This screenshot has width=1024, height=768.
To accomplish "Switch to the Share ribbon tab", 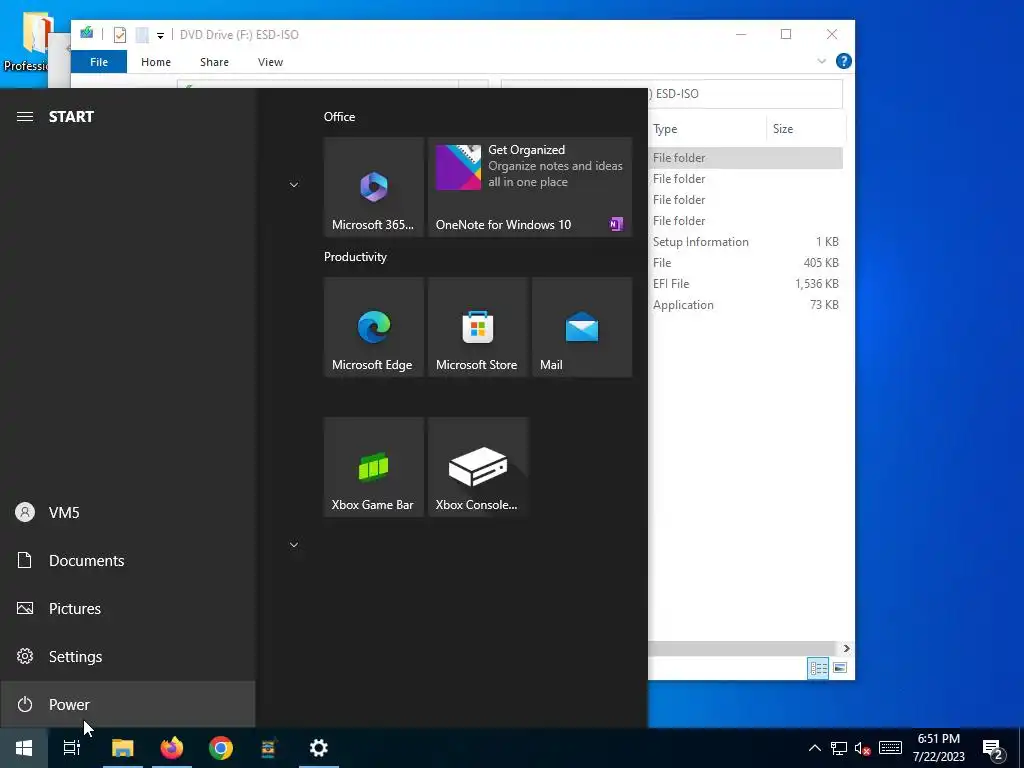I will coord(214,62).
